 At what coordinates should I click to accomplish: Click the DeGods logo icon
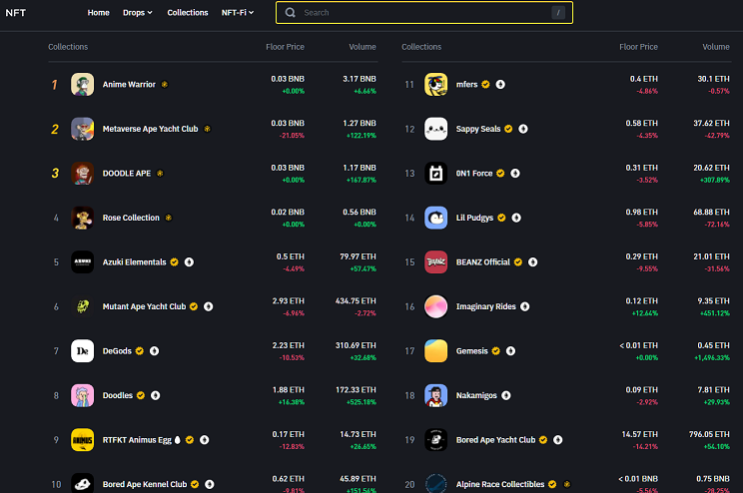click(82, 351)
